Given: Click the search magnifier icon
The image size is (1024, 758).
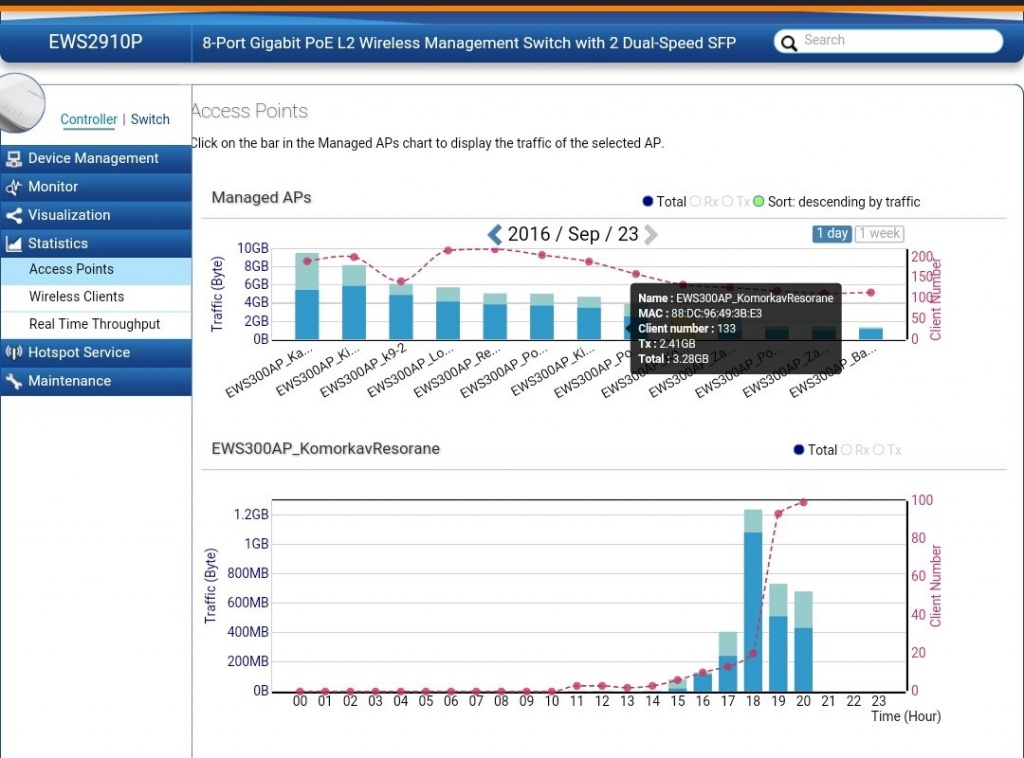Looking at the screenshot, I should (789, 43).
